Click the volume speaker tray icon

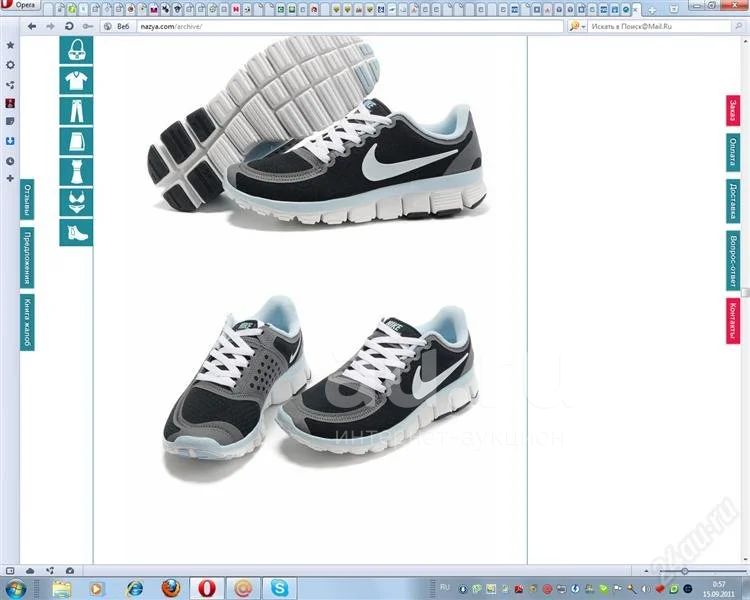(x=646, y=589)
